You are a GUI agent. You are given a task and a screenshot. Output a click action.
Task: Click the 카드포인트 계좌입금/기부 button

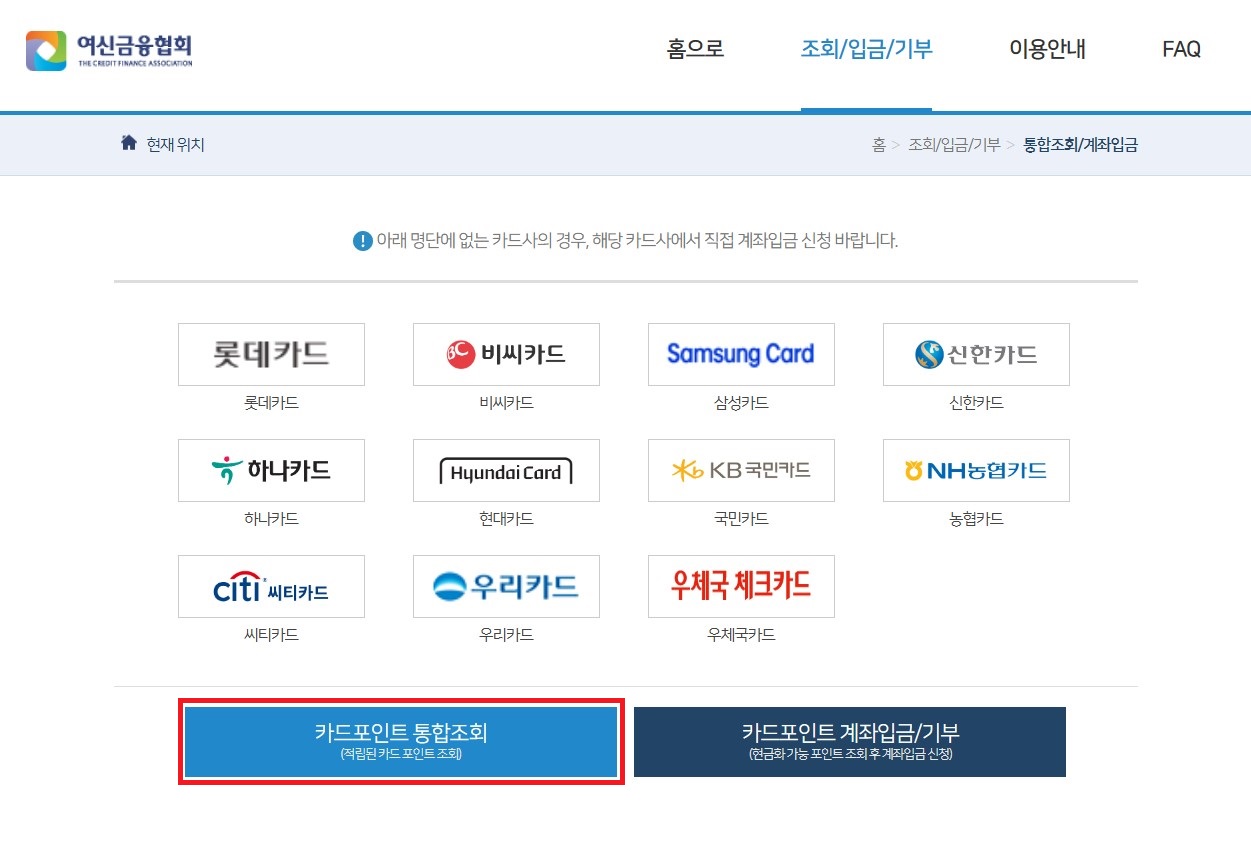tap(850, 742)
